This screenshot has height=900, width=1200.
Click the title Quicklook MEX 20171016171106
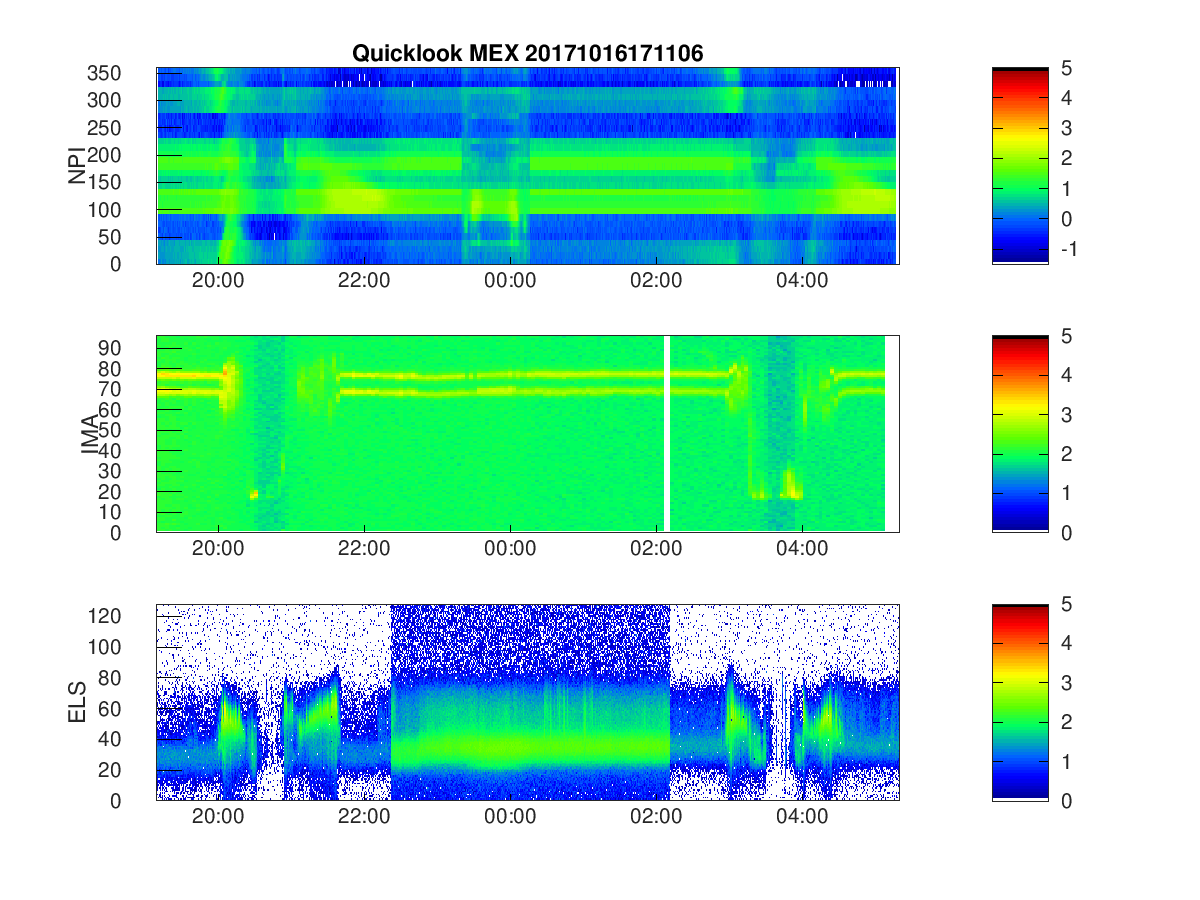point(528,54)
